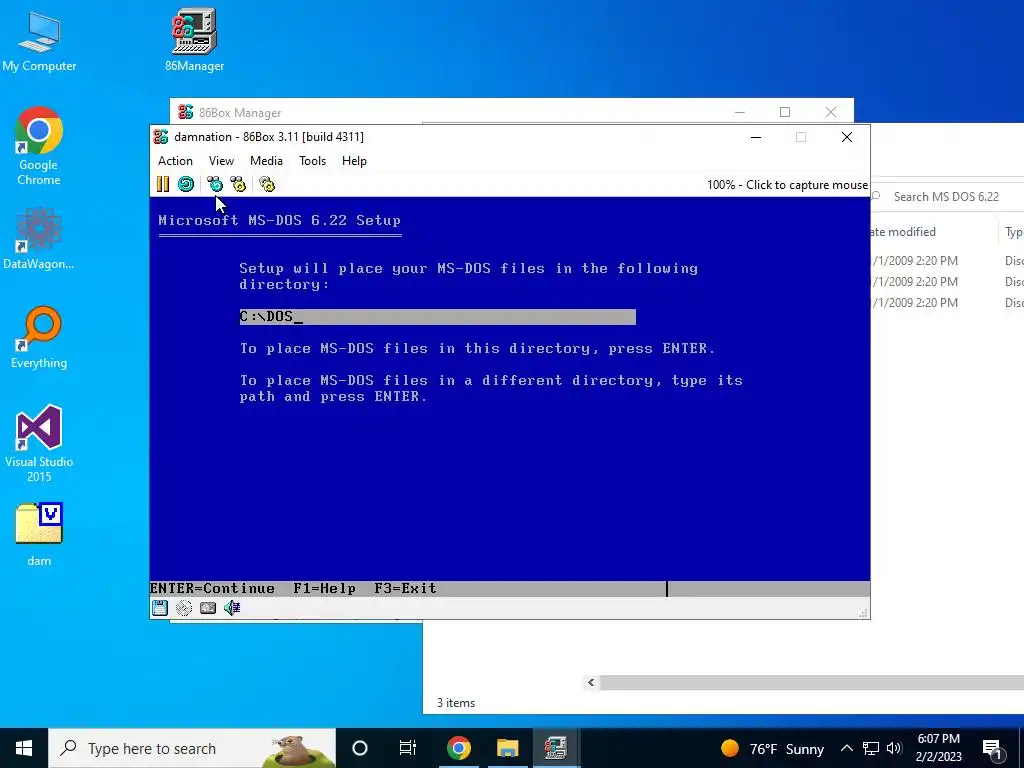Open the View menu
Screen dimensions: 1024x768
[x=221, y=161]
